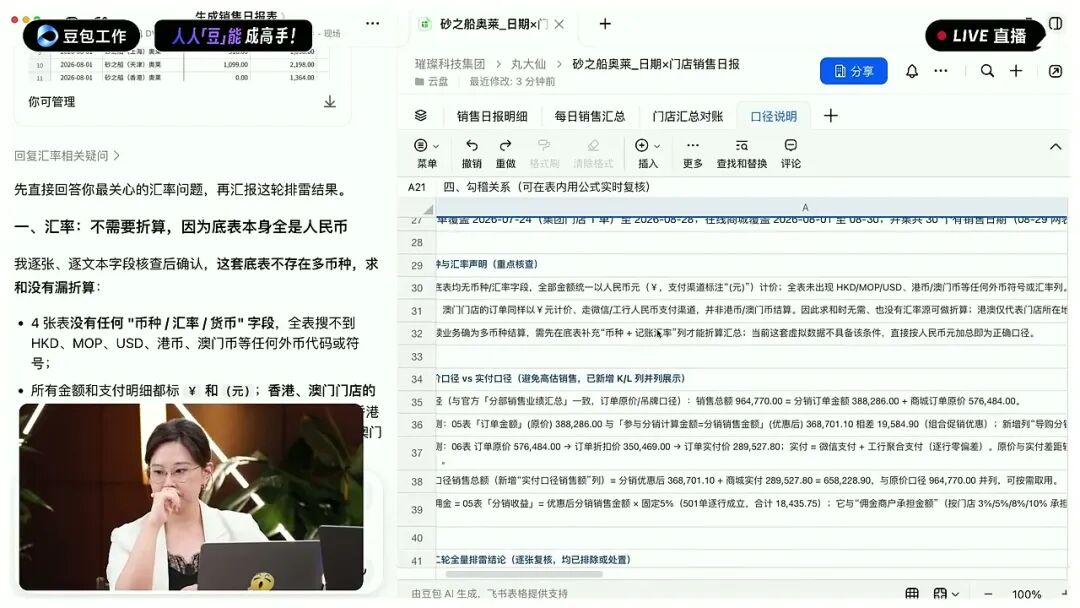Click the 豆包工作 logo button
The width and height of the screenshot is (1080, 608).
coord(81,36)
